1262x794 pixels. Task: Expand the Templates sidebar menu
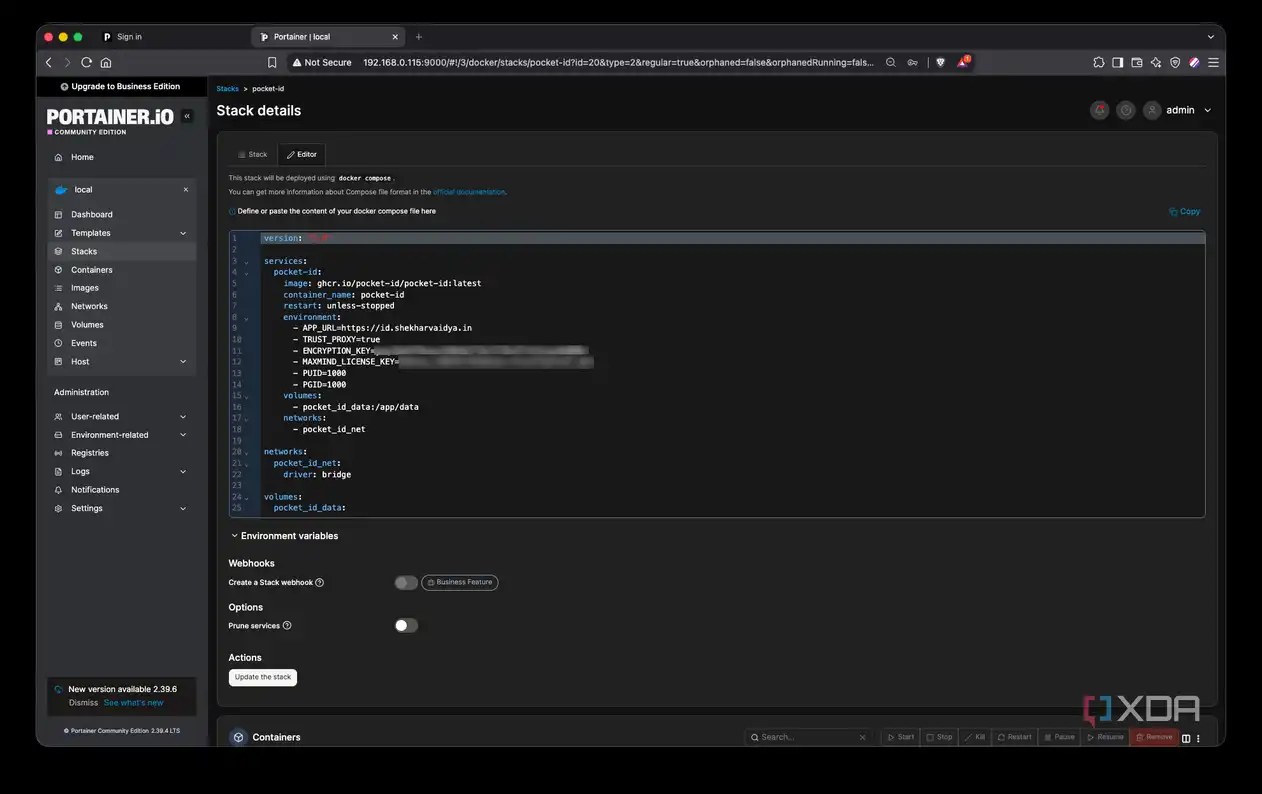[x=183, y=233]
